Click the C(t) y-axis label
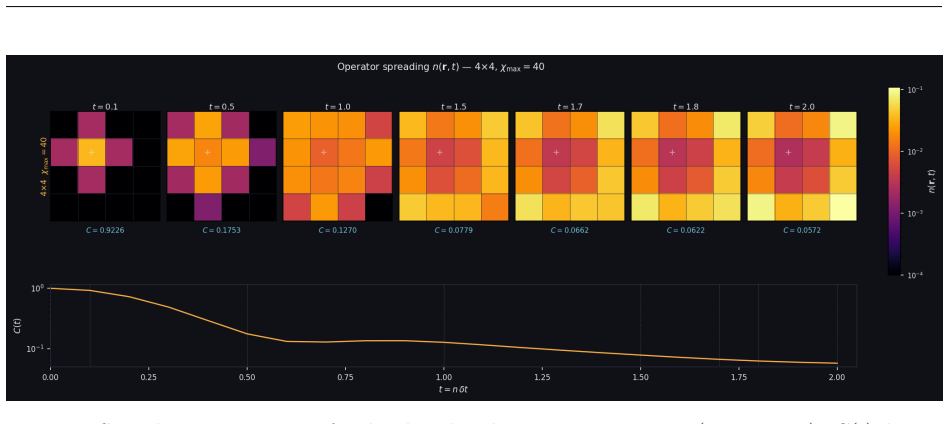 tap(18, 325)
